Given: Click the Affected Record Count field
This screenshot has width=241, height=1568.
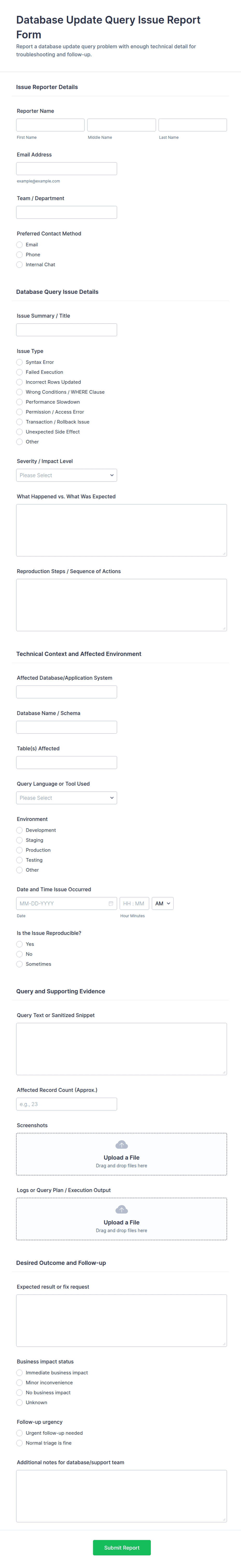Looking at the screenshot, I should tap(66, 1104).
